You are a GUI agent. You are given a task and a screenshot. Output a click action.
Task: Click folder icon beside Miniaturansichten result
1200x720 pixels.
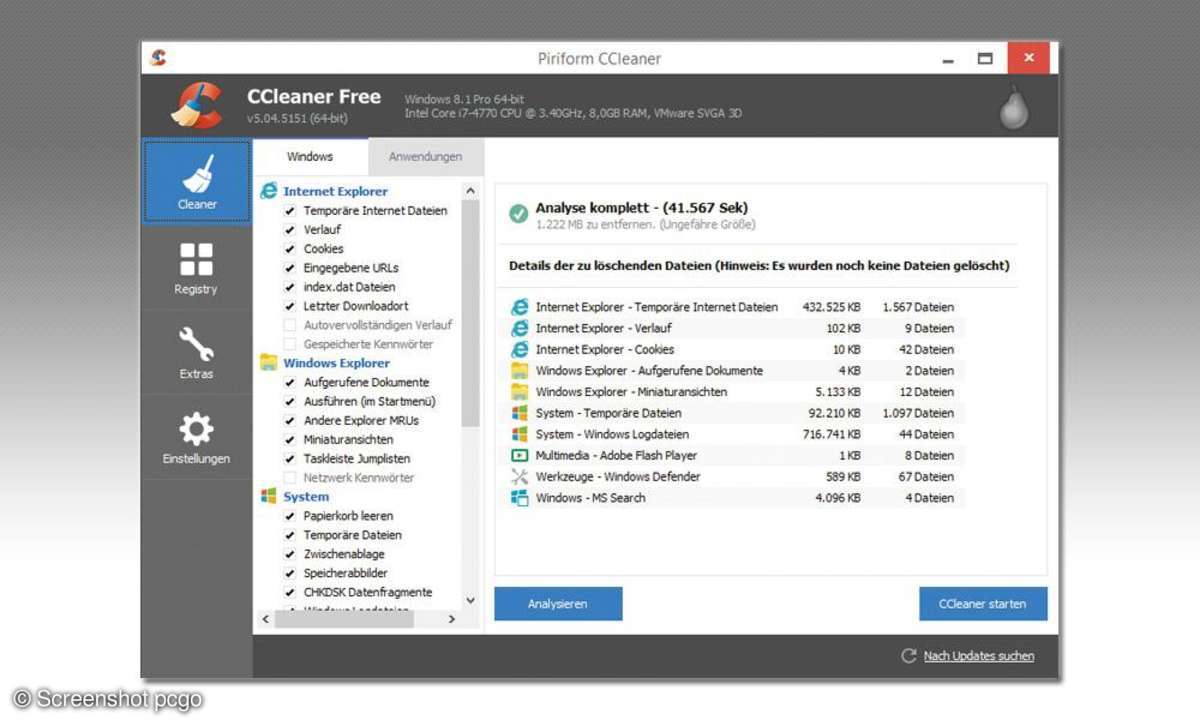click(520, 392)
